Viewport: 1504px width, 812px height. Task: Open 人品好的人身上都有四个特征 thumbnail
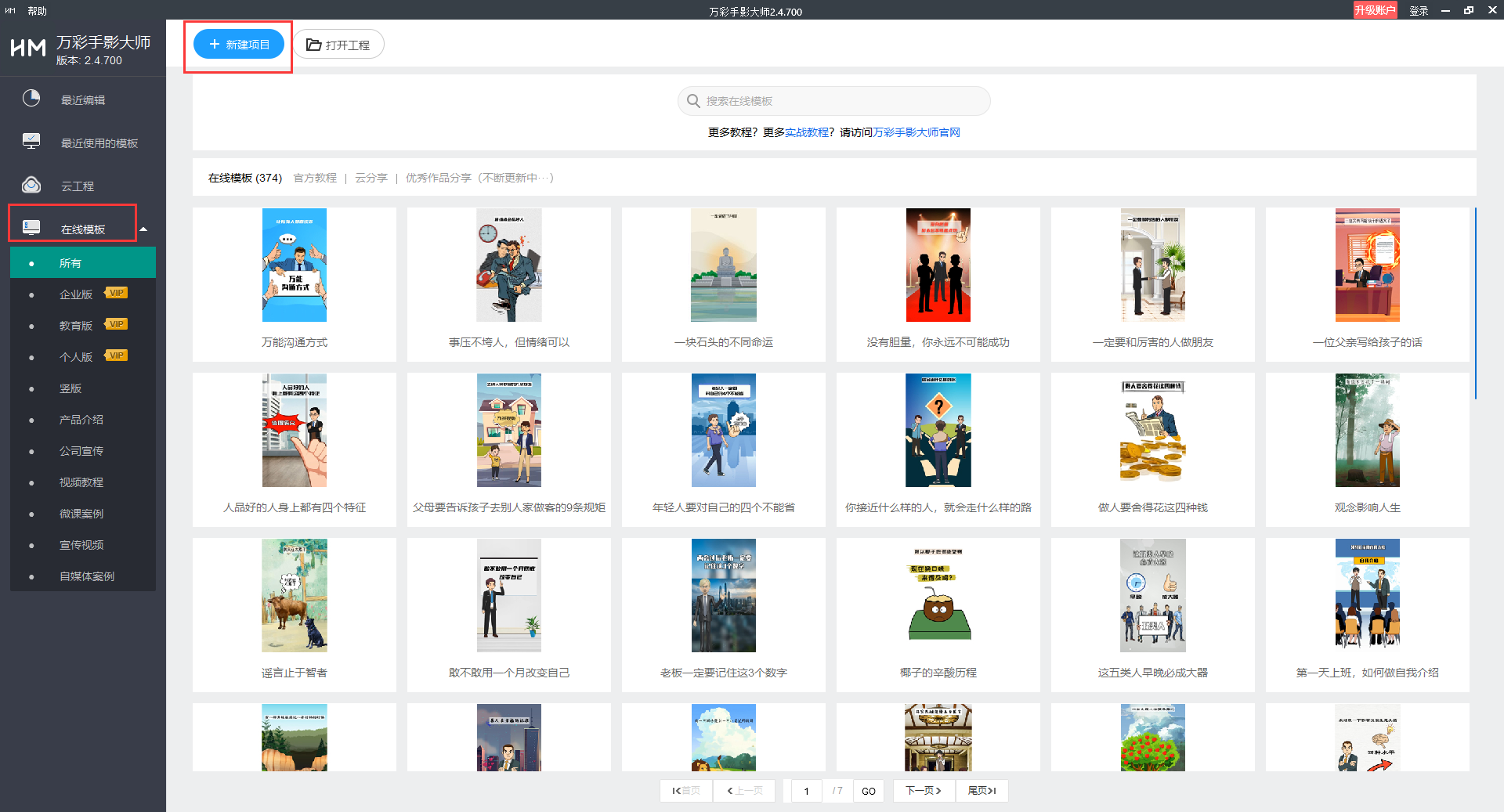(295, 430)
